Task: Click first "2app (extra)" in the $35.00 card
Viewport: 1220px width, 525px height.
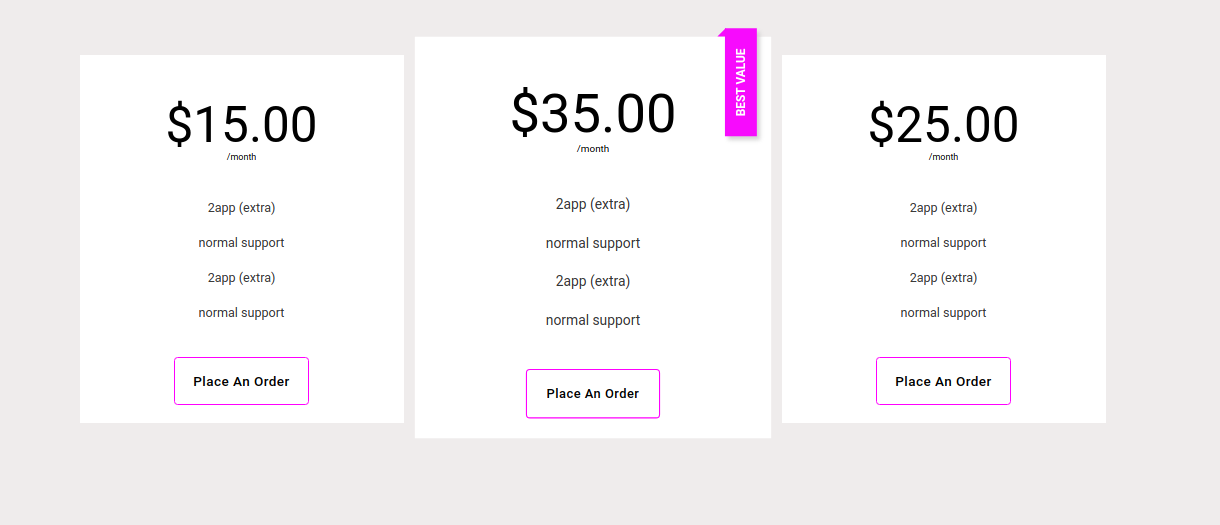Action: (593, 204)
